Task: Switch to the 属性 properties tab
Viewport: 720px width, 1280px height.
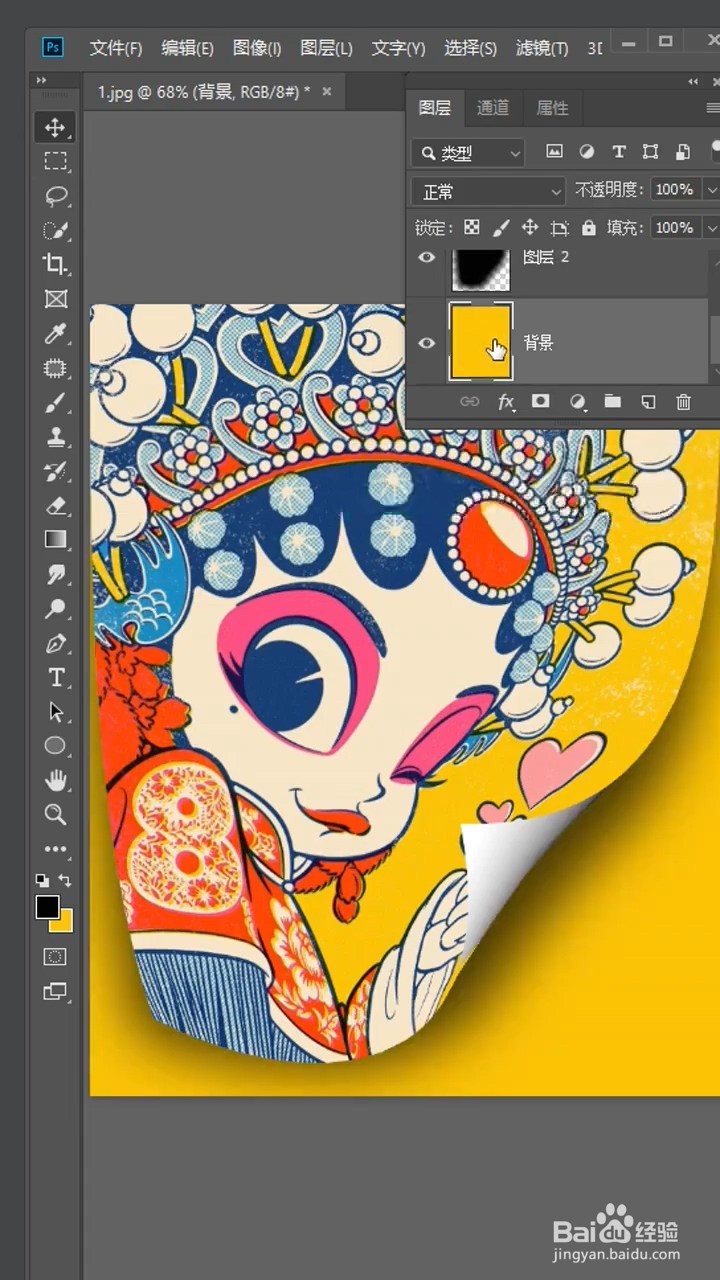Action: 552,108
